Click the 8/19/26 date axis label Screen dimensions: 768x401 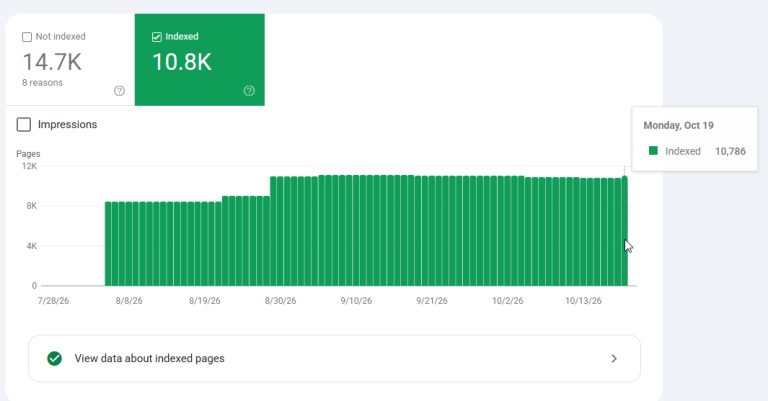coord(205,301)
